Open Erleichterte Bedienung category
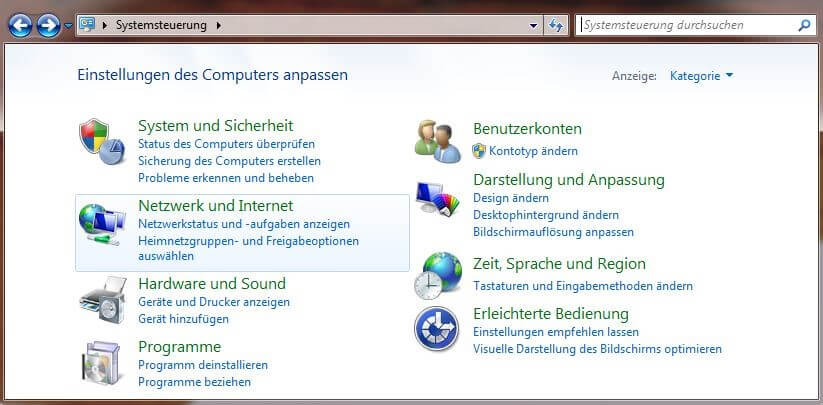This screenshot has height=405, width=823. pyautogui.click(x=551, y=314)
